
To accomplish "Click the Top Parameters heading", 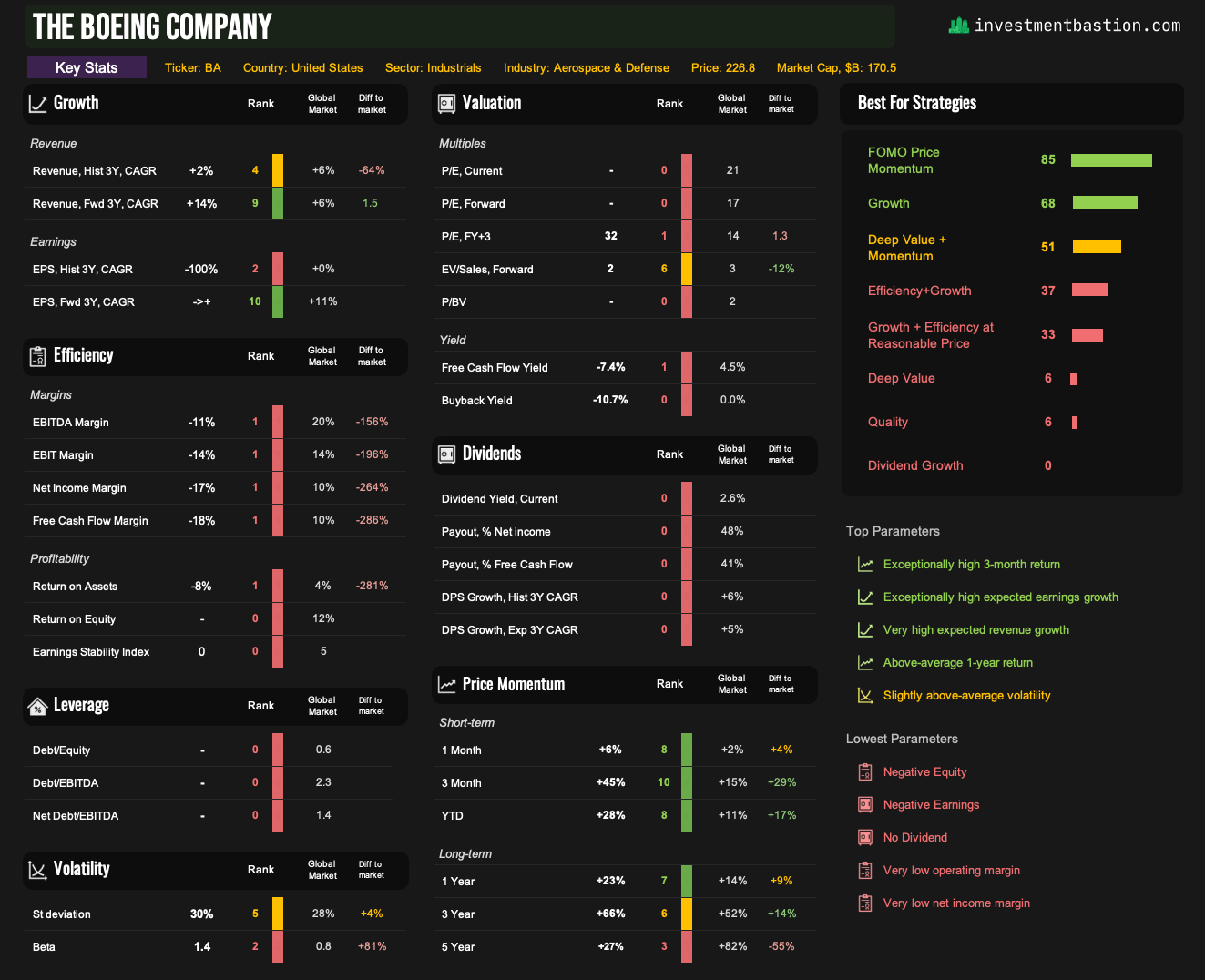I will click(893, 531).
